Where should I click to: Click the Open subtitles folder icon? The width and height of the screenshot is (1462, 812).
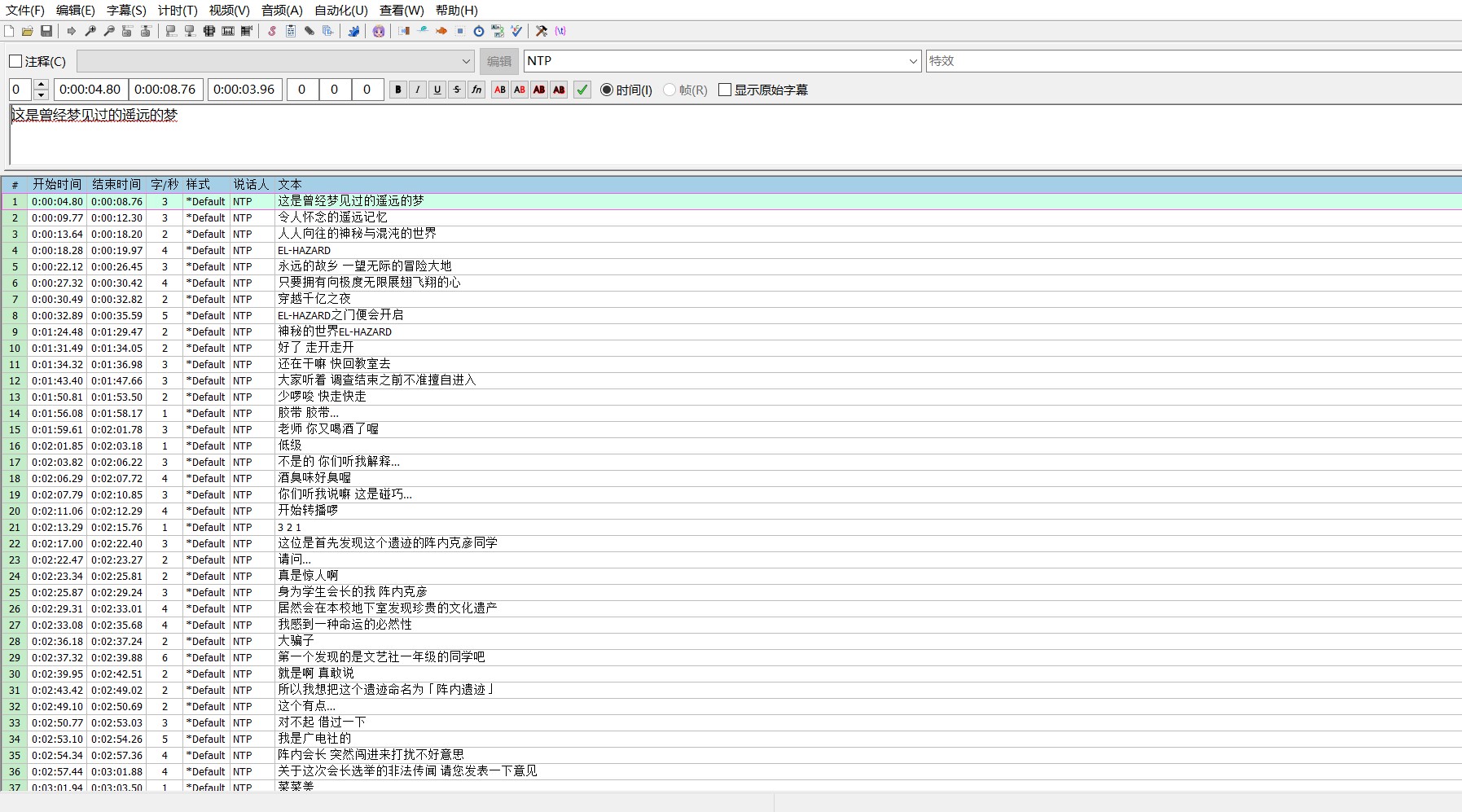[28, 31]
